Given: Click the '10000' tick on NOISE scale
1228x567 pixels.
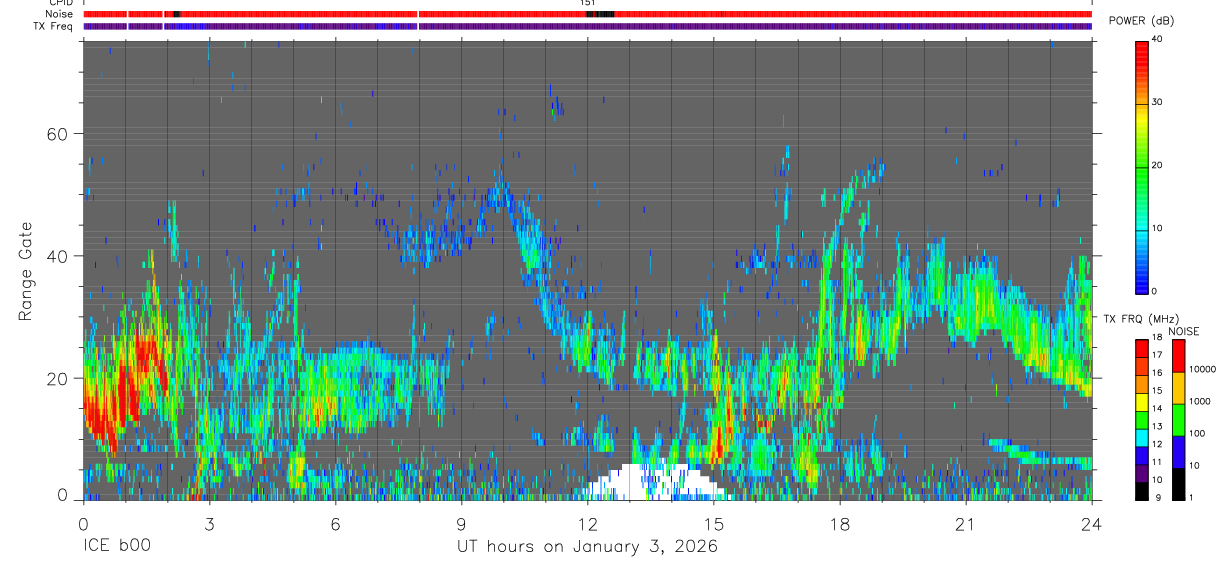Looking at the screenshot, I should pyautogui.click(x=1201, y=369).
